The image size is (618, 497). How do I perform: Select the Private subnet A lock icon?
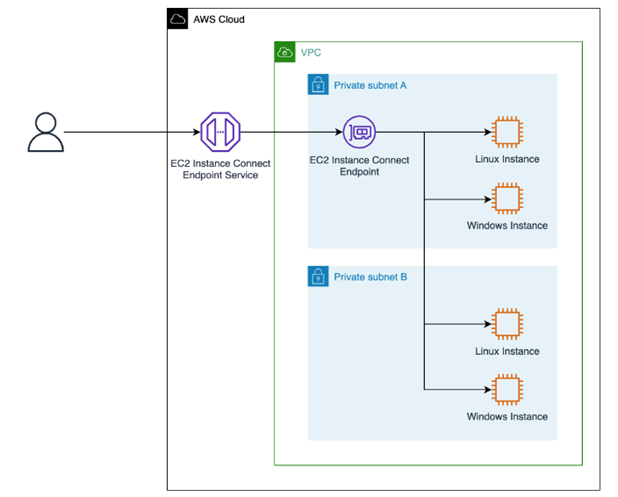[x=318, y=85]
